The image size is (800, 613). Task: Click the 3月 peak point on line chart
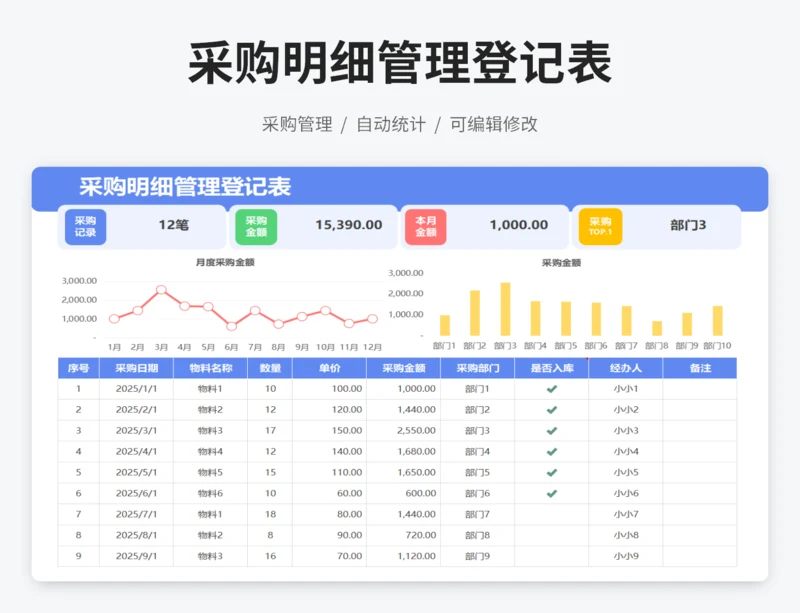pyautogui.click(x=161, y=289)
